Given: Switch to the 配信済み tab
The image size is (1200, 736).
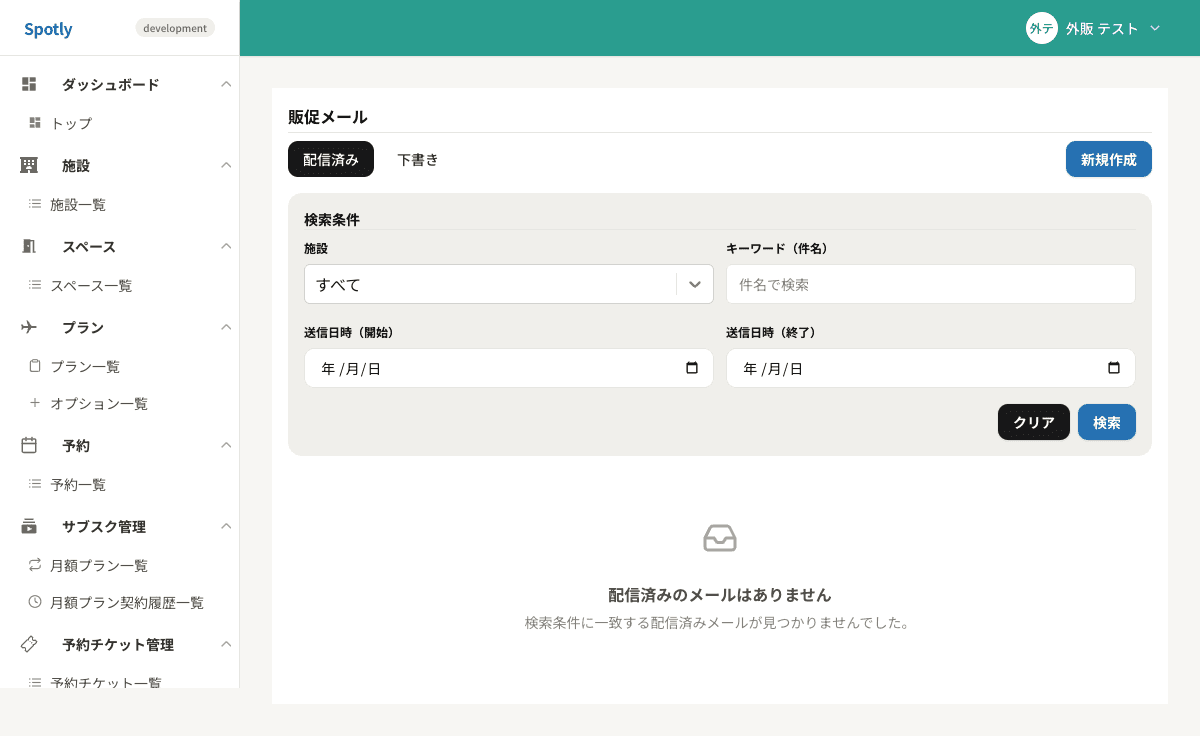Looking at the screenshot, I should tap(331, 159).
